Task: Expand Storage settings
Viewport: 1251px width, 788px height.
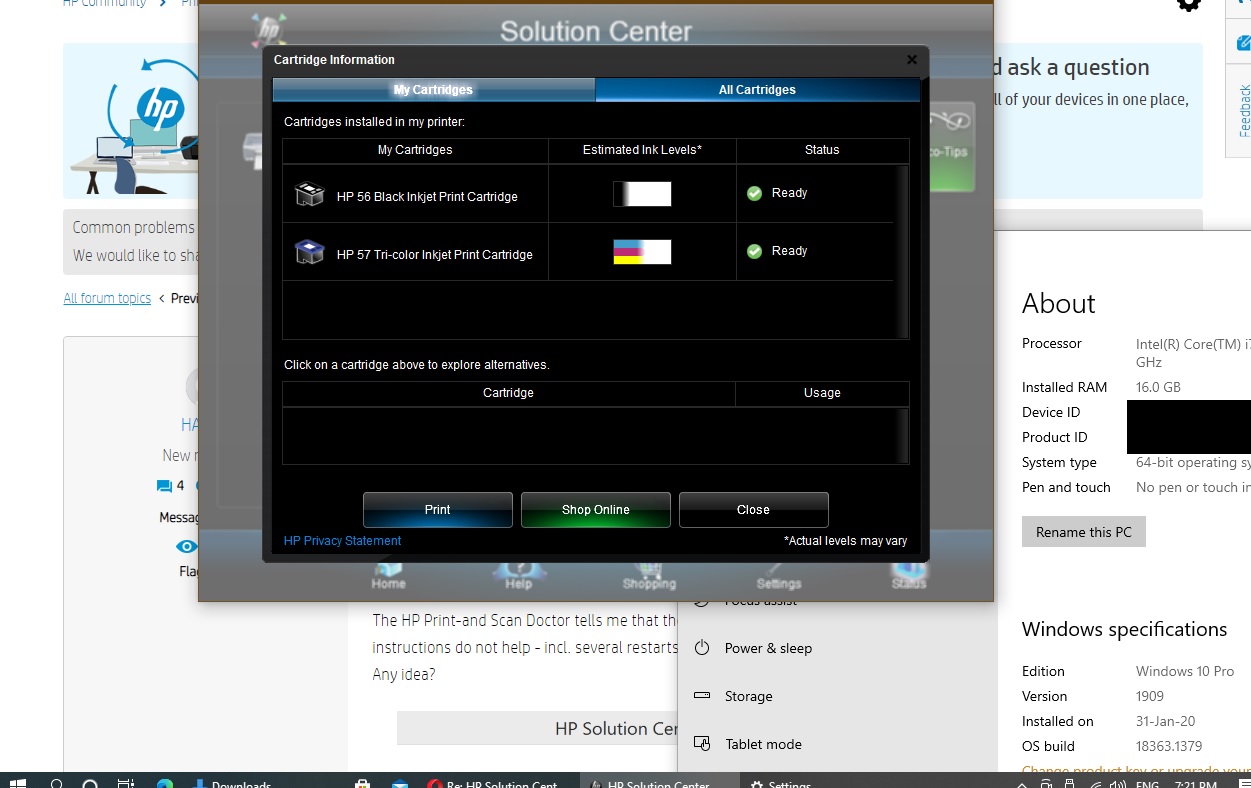Action: (749, 696)
